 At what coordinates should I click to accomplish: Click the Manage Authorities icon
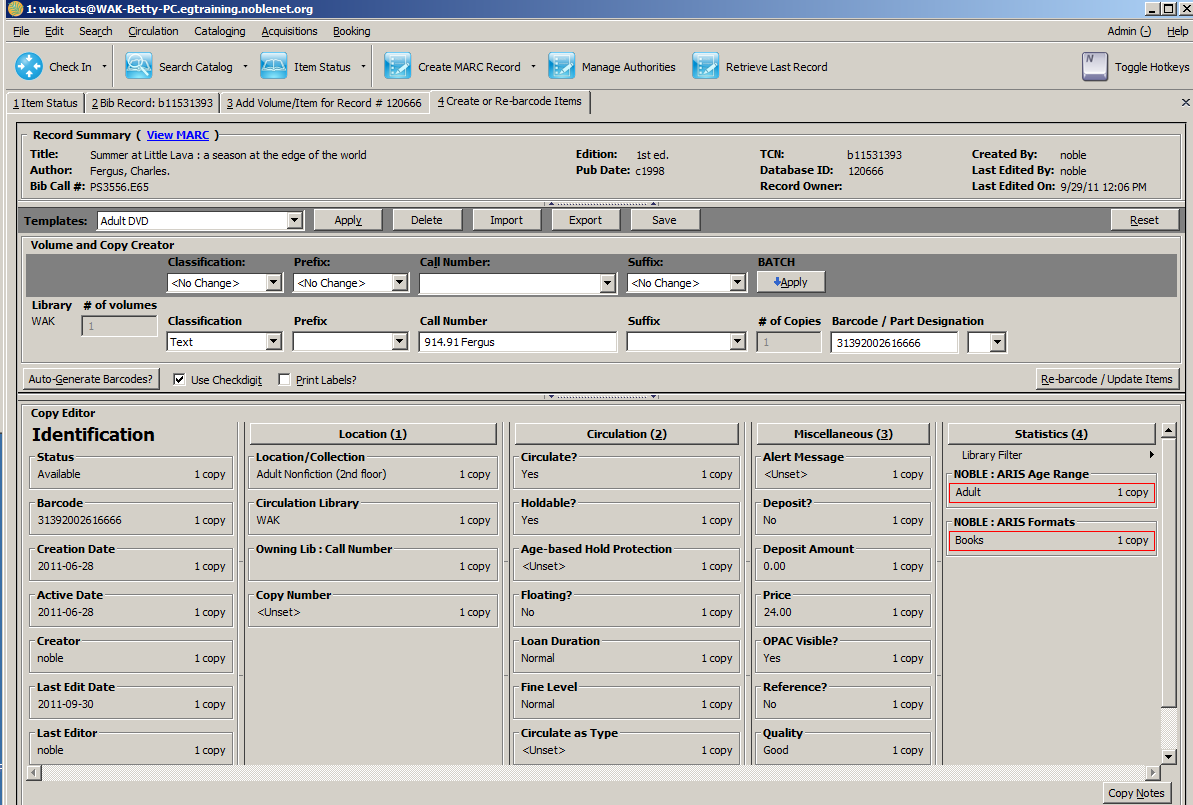562,67
